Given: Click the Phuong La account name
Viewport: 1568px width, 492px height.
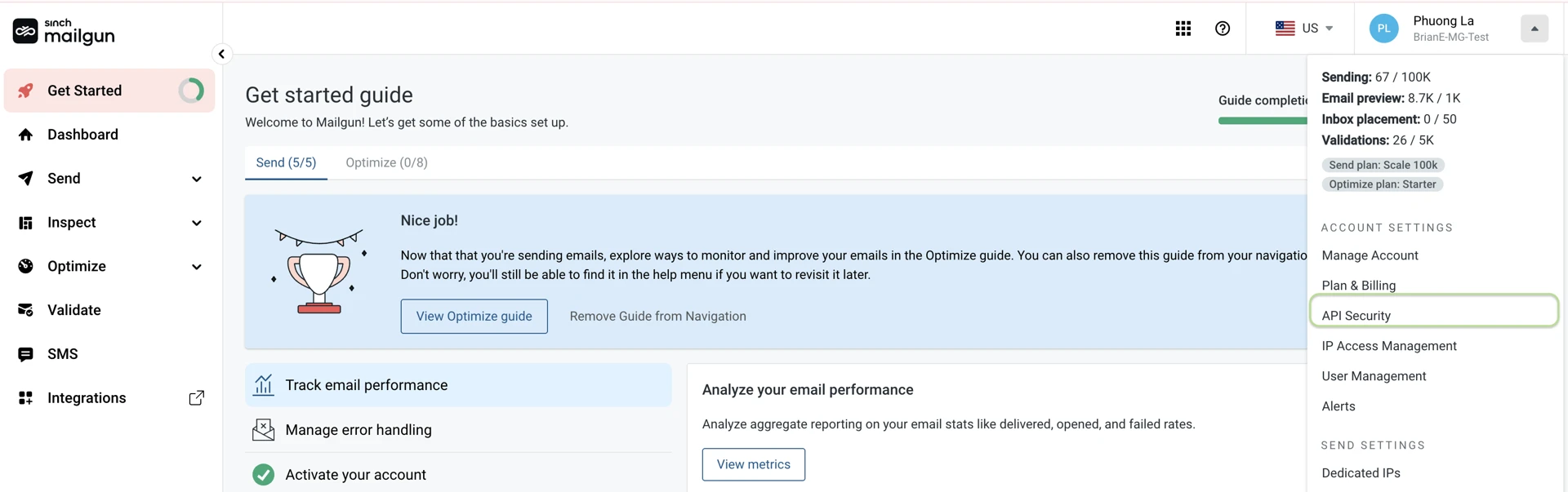Looking at the screenshot, I should coord(1443,20).
